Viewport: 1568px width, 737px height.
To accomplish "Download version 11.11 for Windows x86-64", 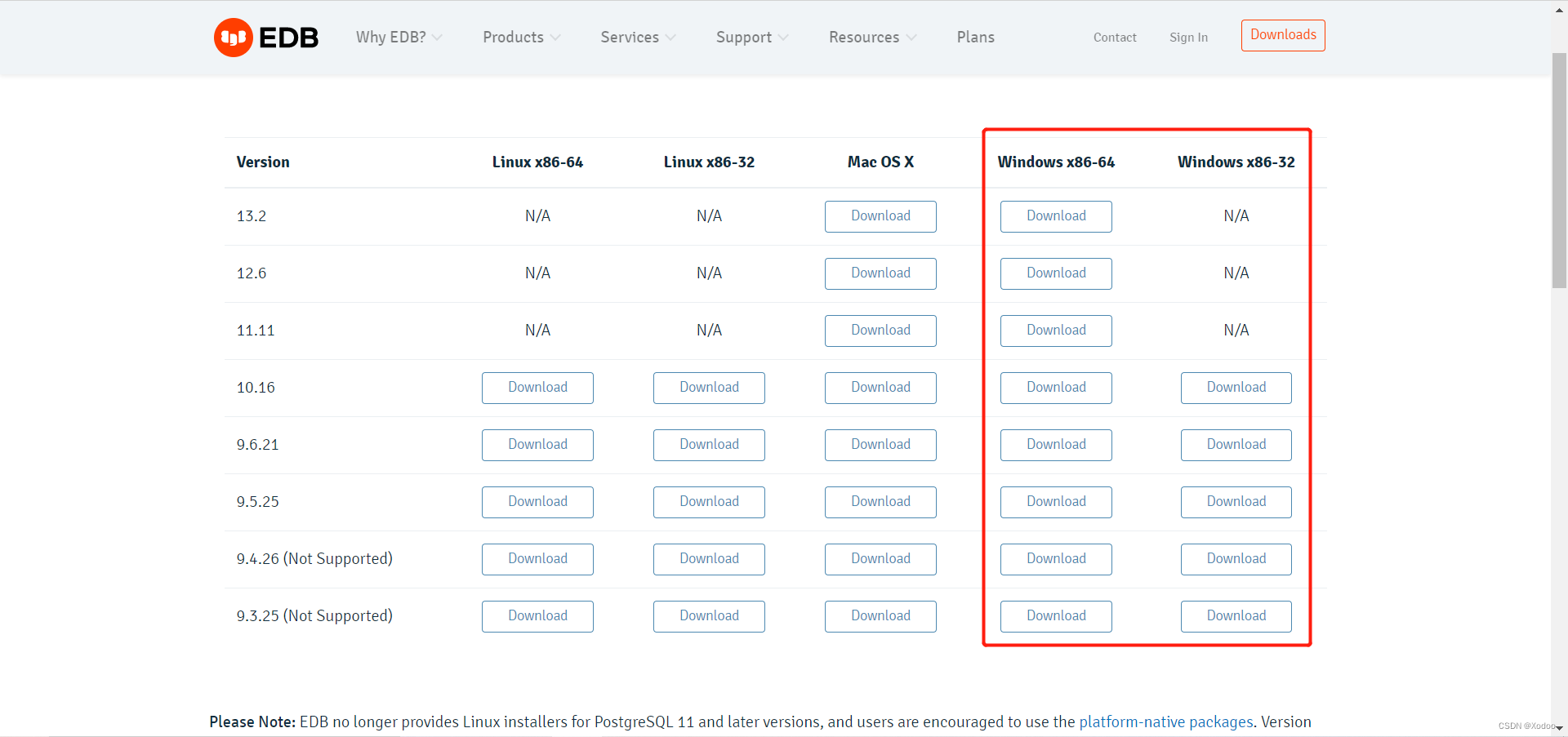I will [x=1056, y=331].
